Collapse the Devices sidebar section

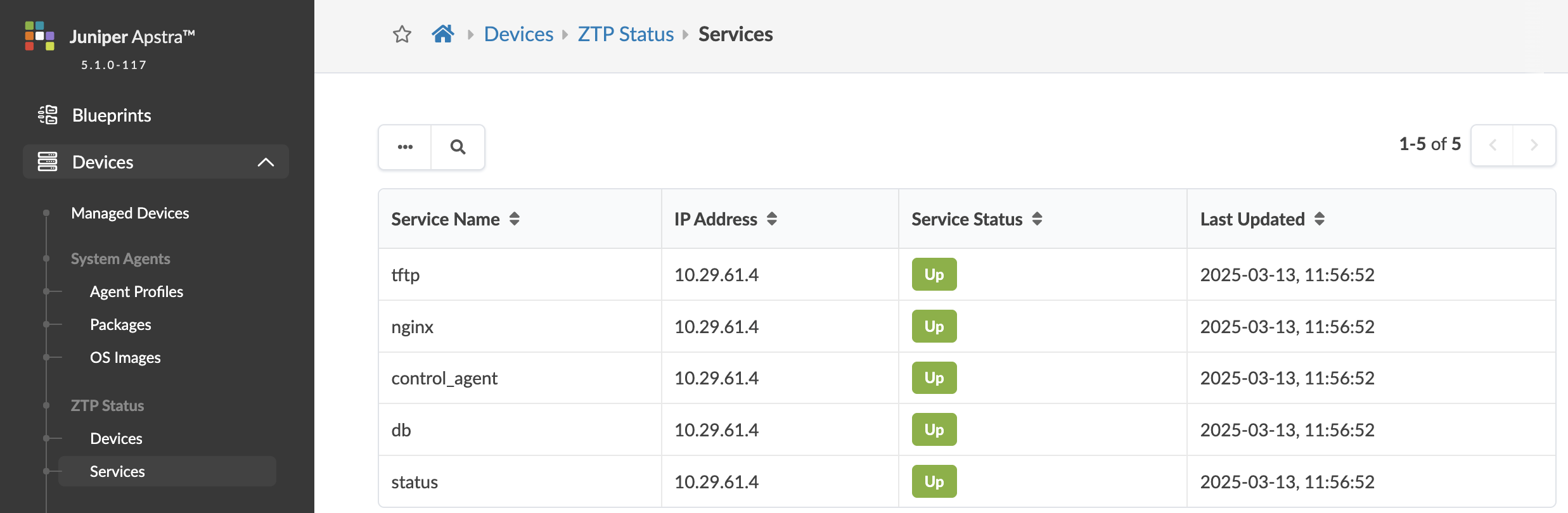point(266,162)
